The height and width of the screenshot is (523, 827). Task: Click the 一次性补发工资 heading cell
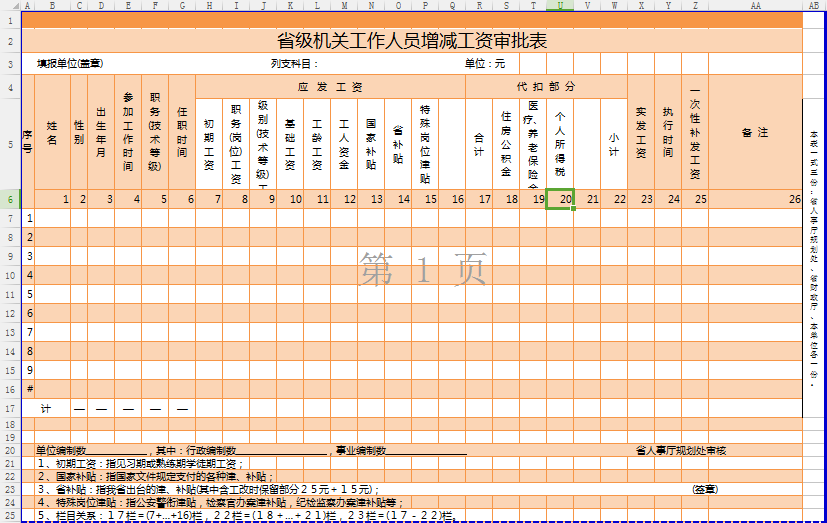pos(695,132)
